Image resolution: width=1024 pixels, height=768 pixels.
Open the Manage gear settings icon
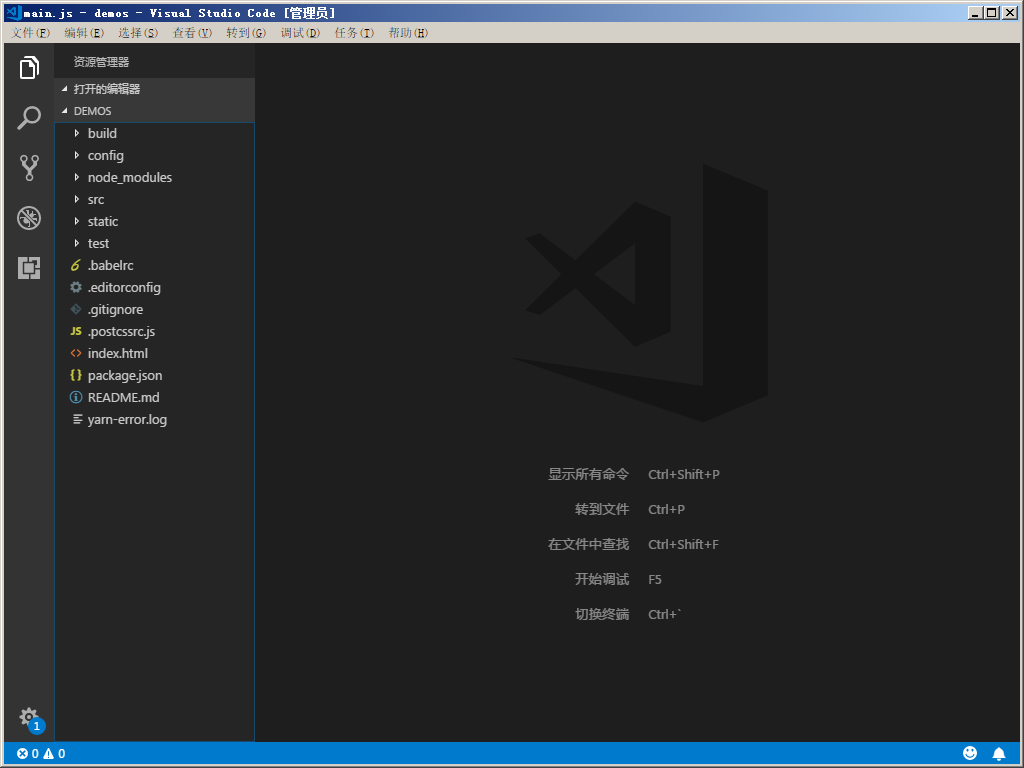27,716
